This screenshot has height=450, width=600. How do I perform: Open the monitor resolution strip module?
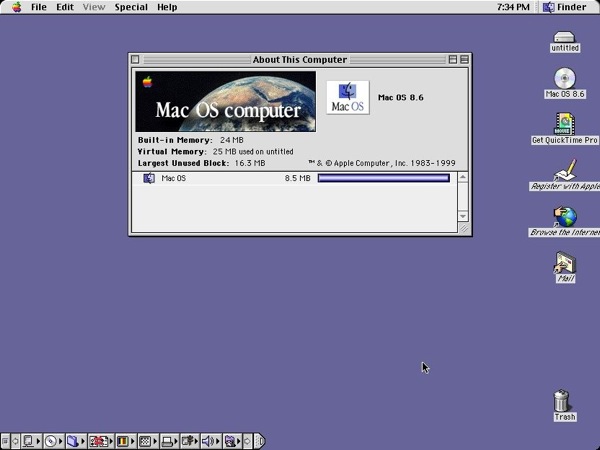[148, 441]
